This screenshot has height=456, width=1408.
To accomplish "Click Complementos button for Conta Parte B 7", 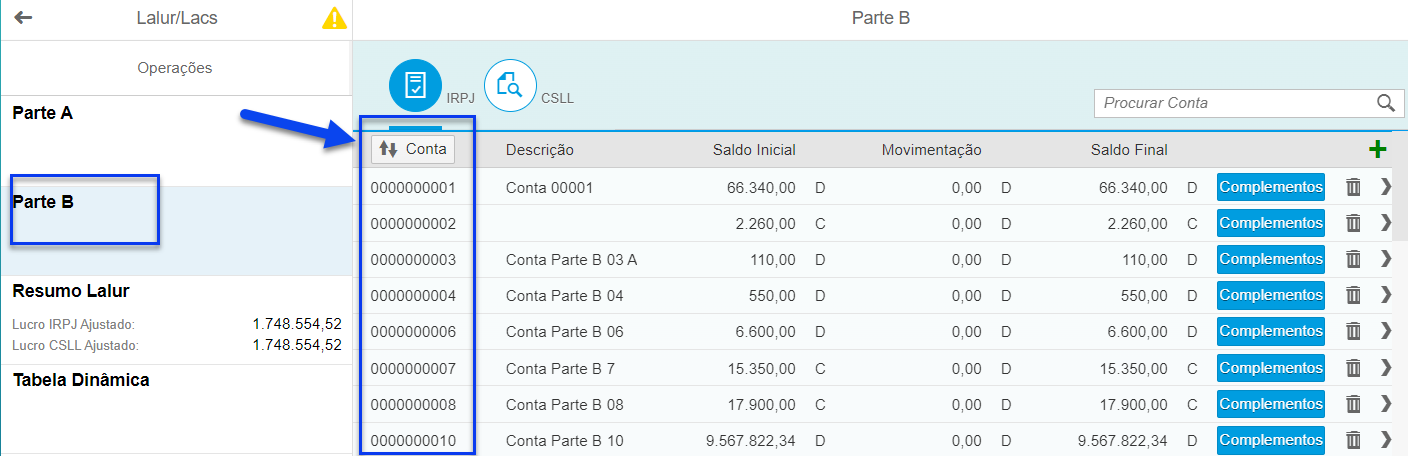I will tap(1270, 368).
